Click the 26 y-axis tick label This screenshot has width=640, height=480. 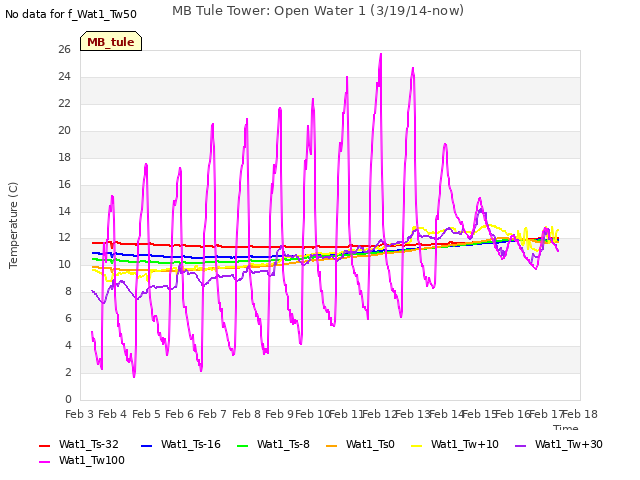pyautogui.click(x=64, y=49)
